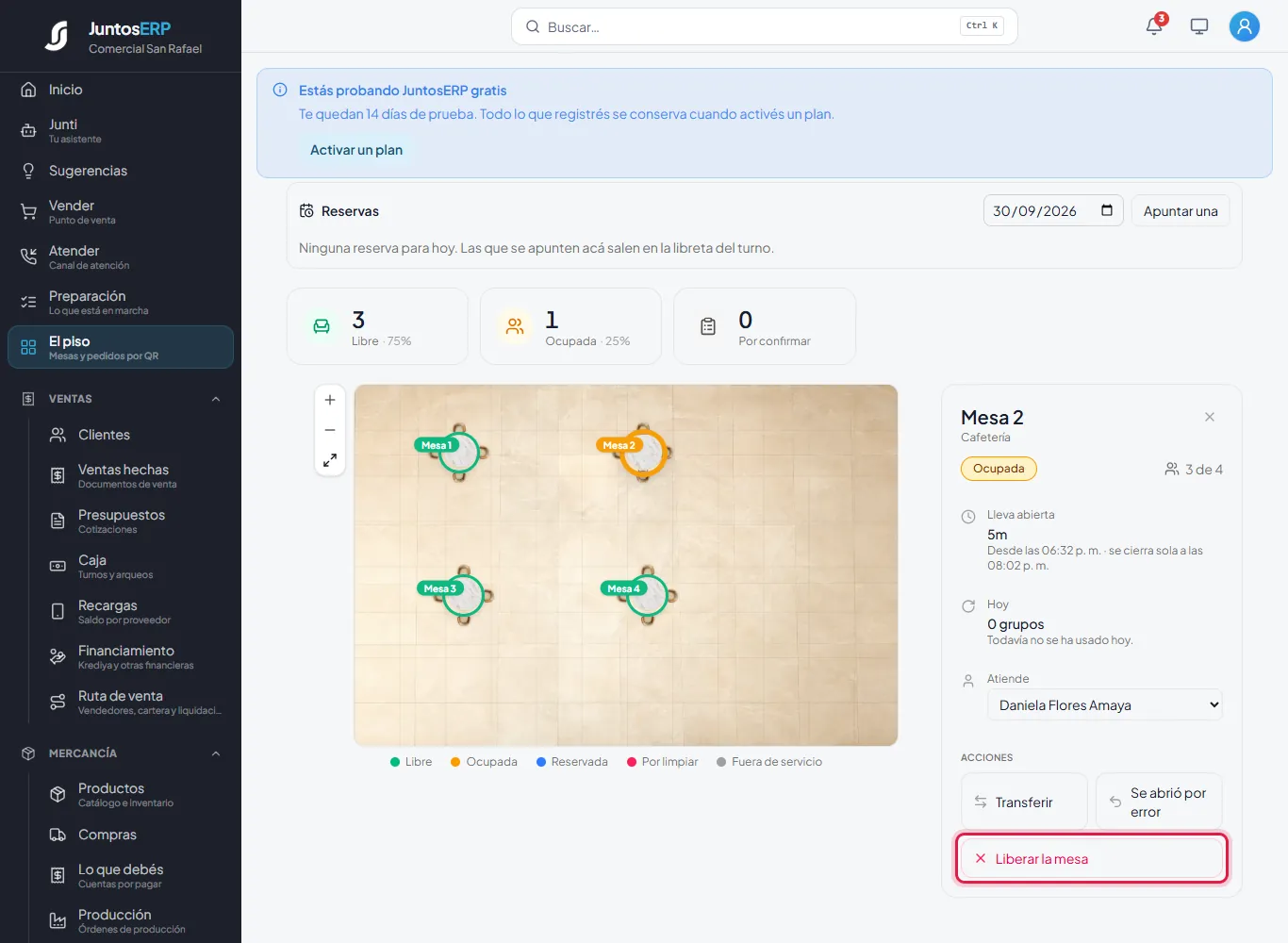Open Presupuestos cotizaciones
Viewport: 1288px width, 943px height.
click(x=134, y=521)
